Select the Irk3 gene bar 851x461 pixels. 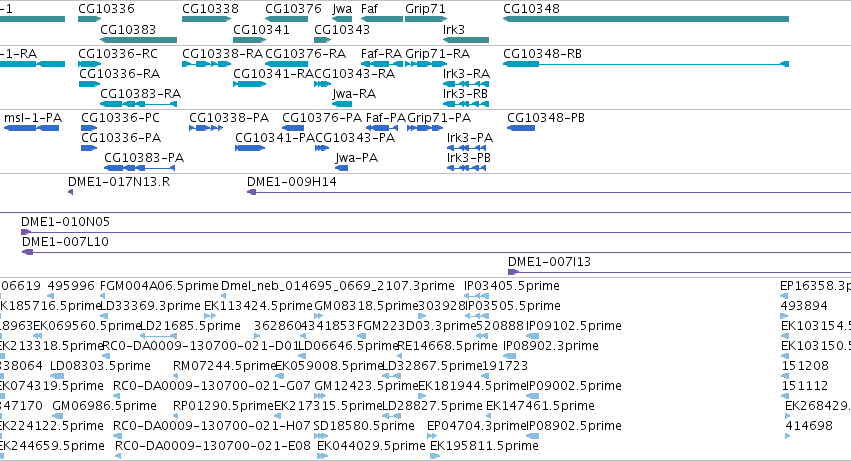click(x=466, y=40)
